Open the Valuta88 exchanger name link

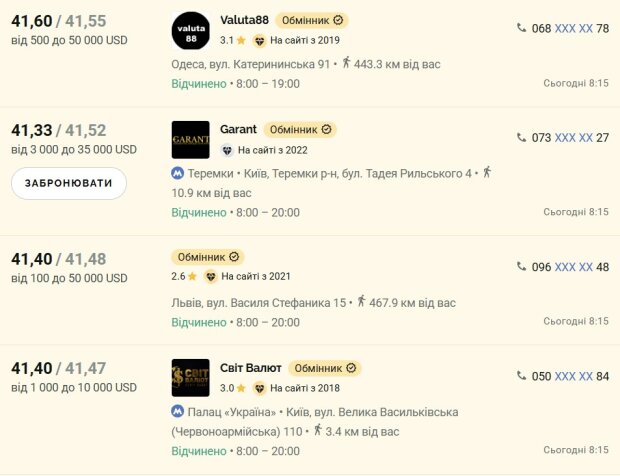click(x=245, y=20)
